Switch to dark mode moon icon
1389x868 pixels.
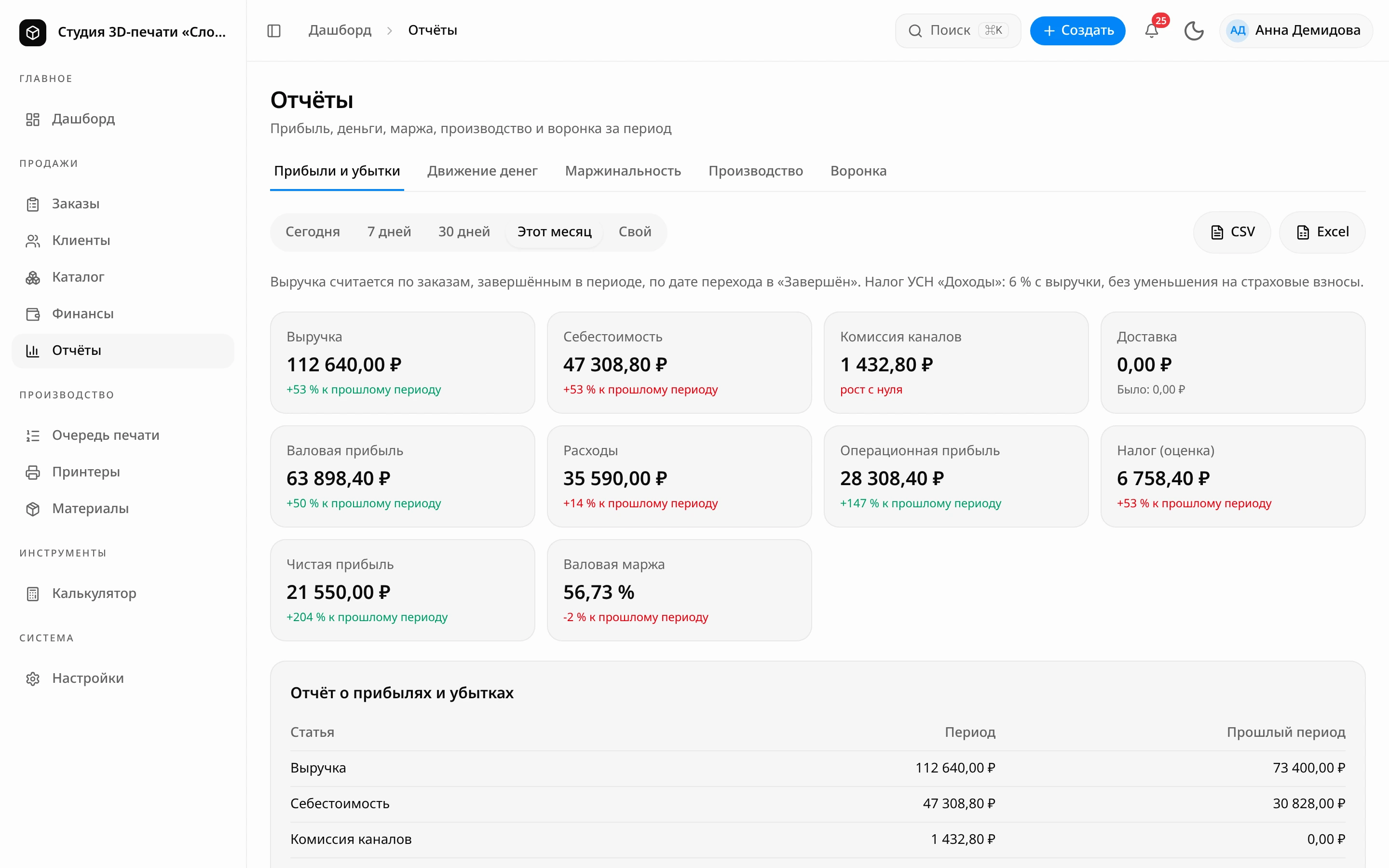pos(1194,30)
